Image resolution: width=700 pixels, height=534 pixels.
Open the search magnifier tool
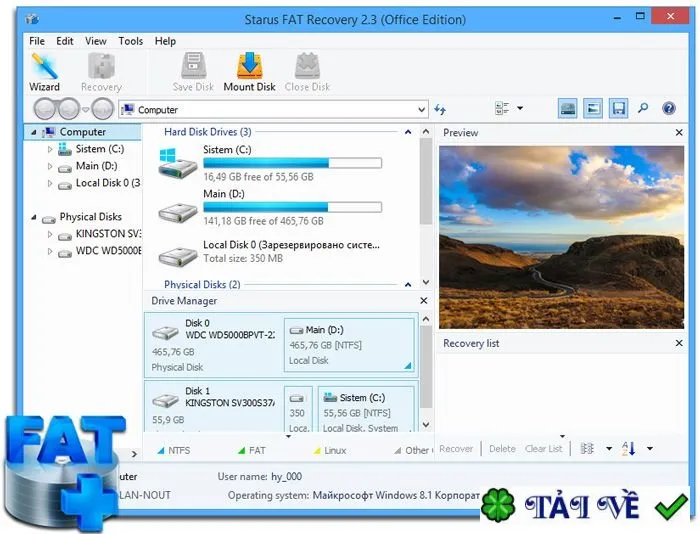click(643, 108)
